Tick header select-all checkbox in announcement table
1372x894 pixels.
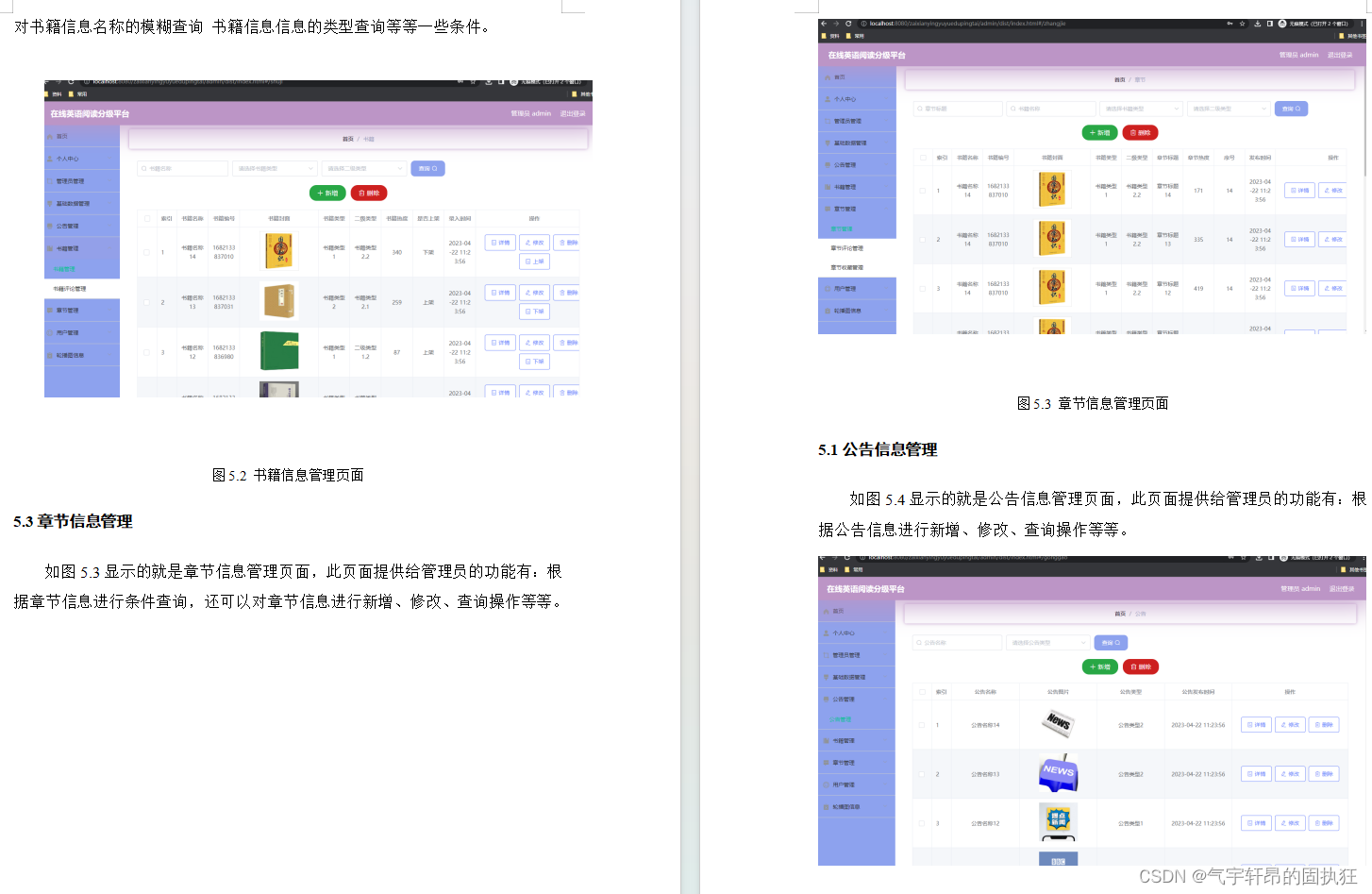[922, 692]
